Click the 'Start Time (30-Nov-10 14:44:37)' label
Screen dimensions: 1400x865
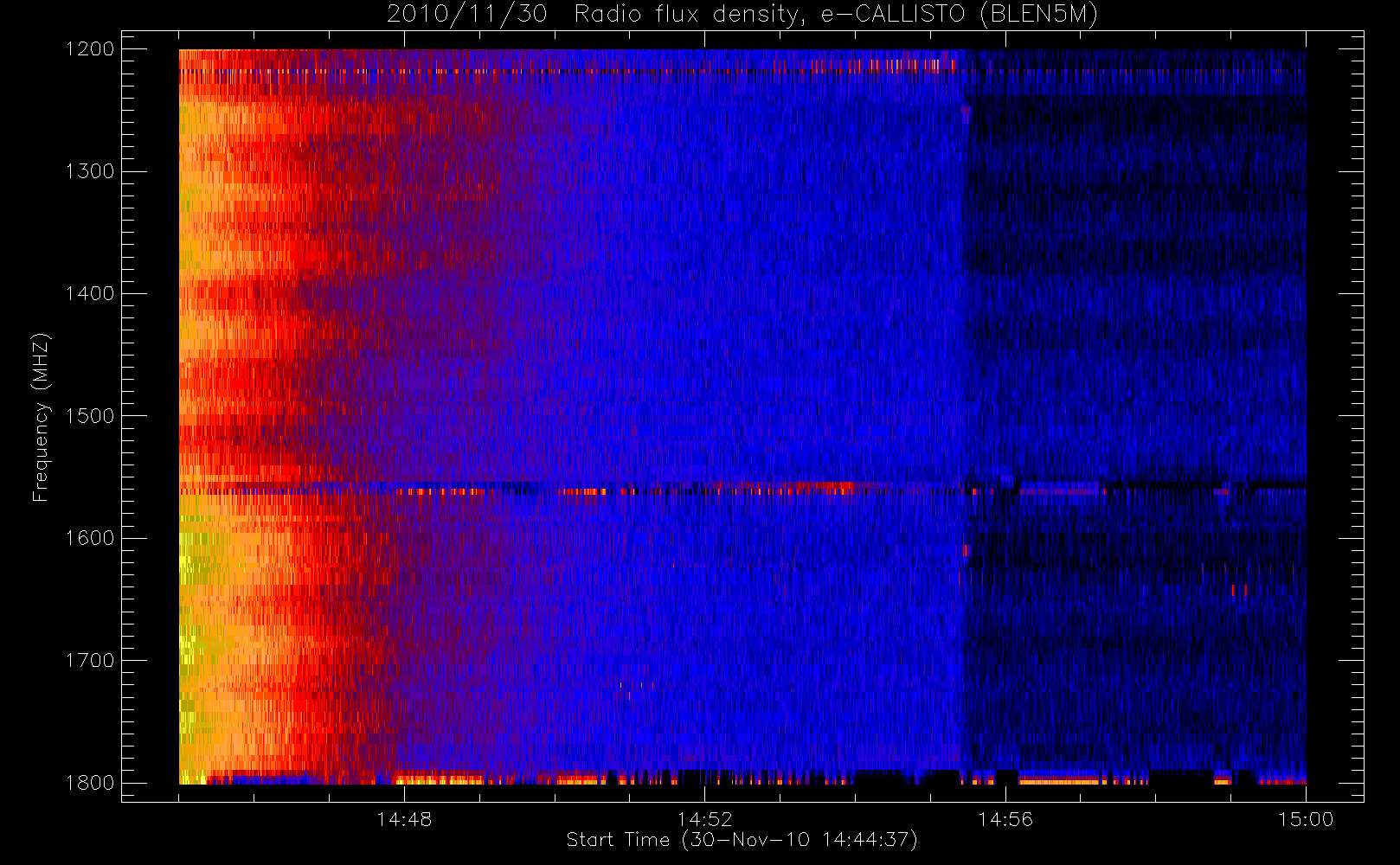(742, 840)
